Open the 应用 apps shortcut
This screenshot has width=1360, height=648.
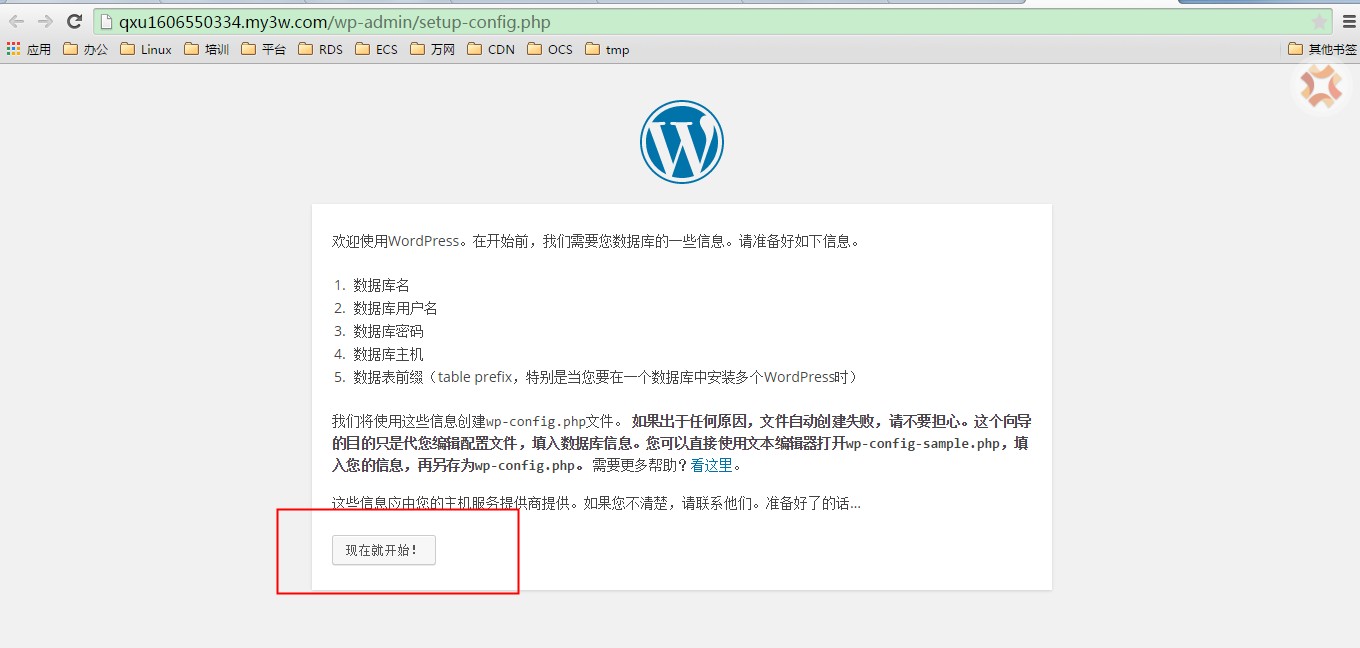(x=28, y=49)
